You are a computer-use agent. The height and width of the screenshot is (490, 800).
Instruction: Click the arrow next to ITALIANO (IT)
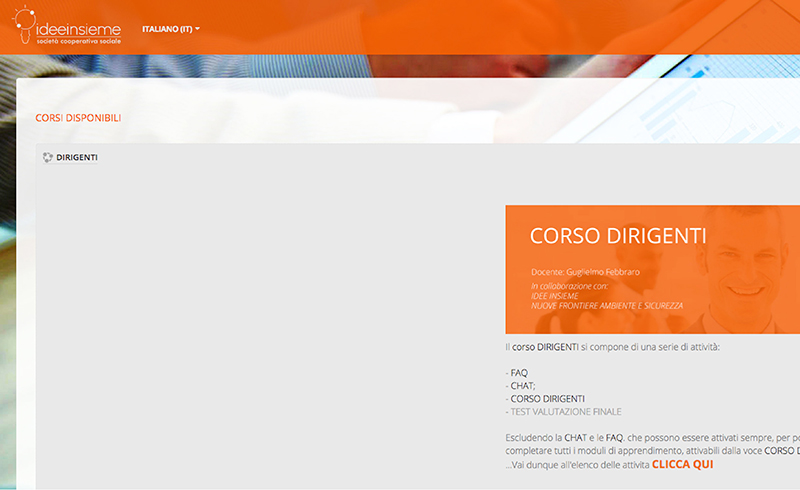click(x=198, y=29)
